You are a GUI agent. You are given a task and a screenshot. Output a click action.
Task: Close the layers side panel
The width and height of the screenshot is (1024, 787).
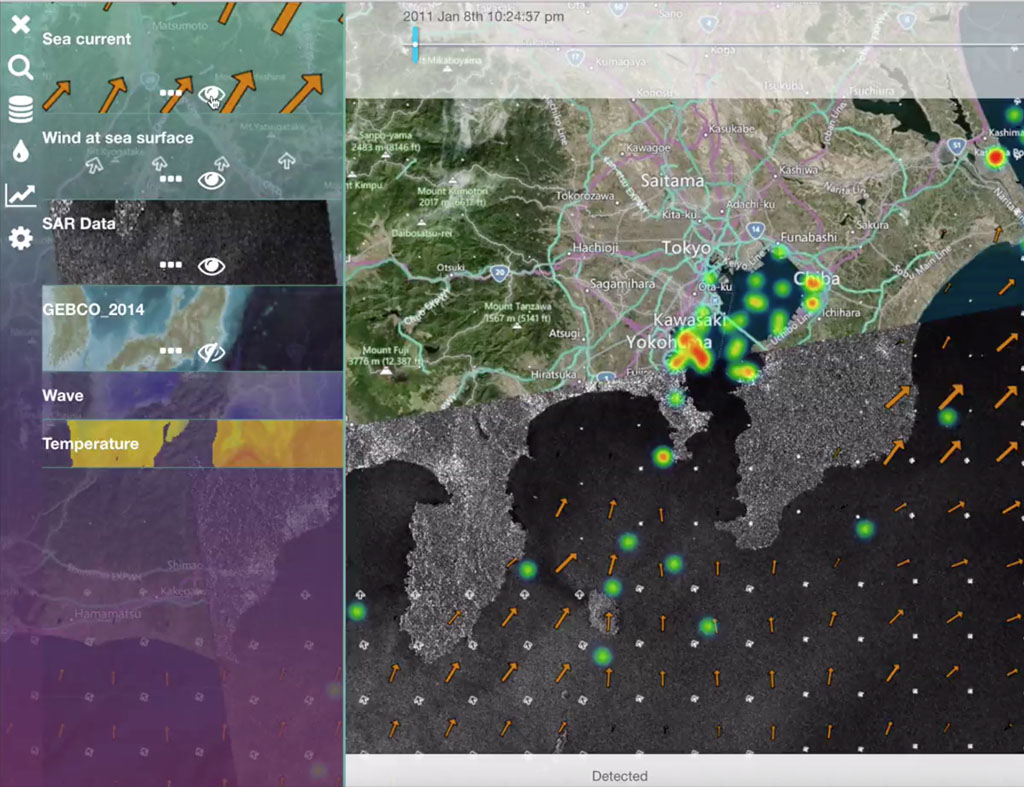click(x=20, y=24)
